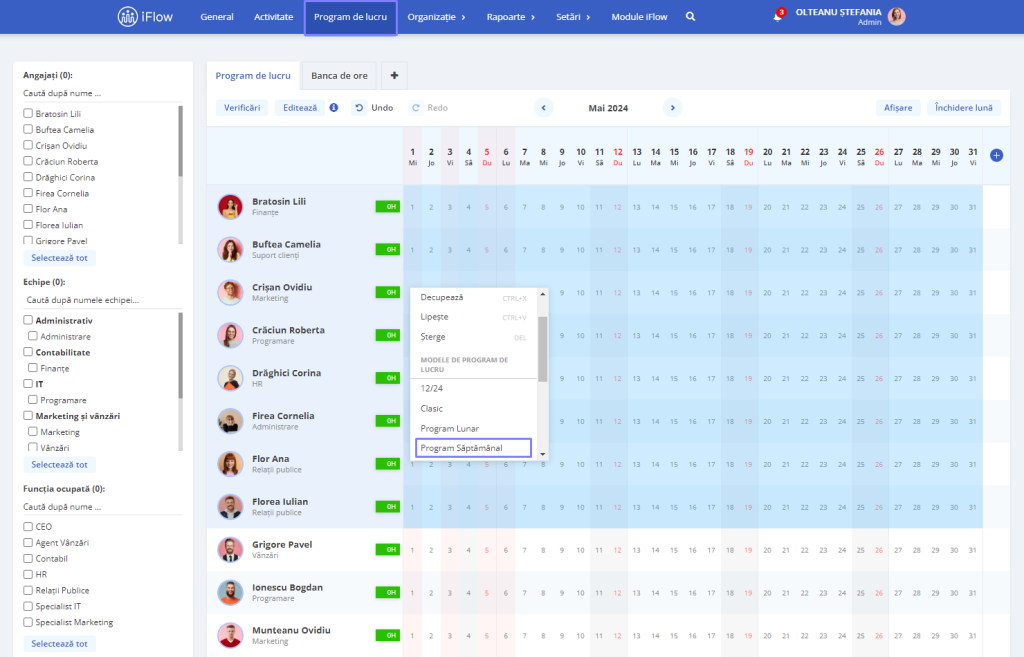Viewport: 1024px width, 657px height.
Task: Click the Verificări button
Action: 242,108
